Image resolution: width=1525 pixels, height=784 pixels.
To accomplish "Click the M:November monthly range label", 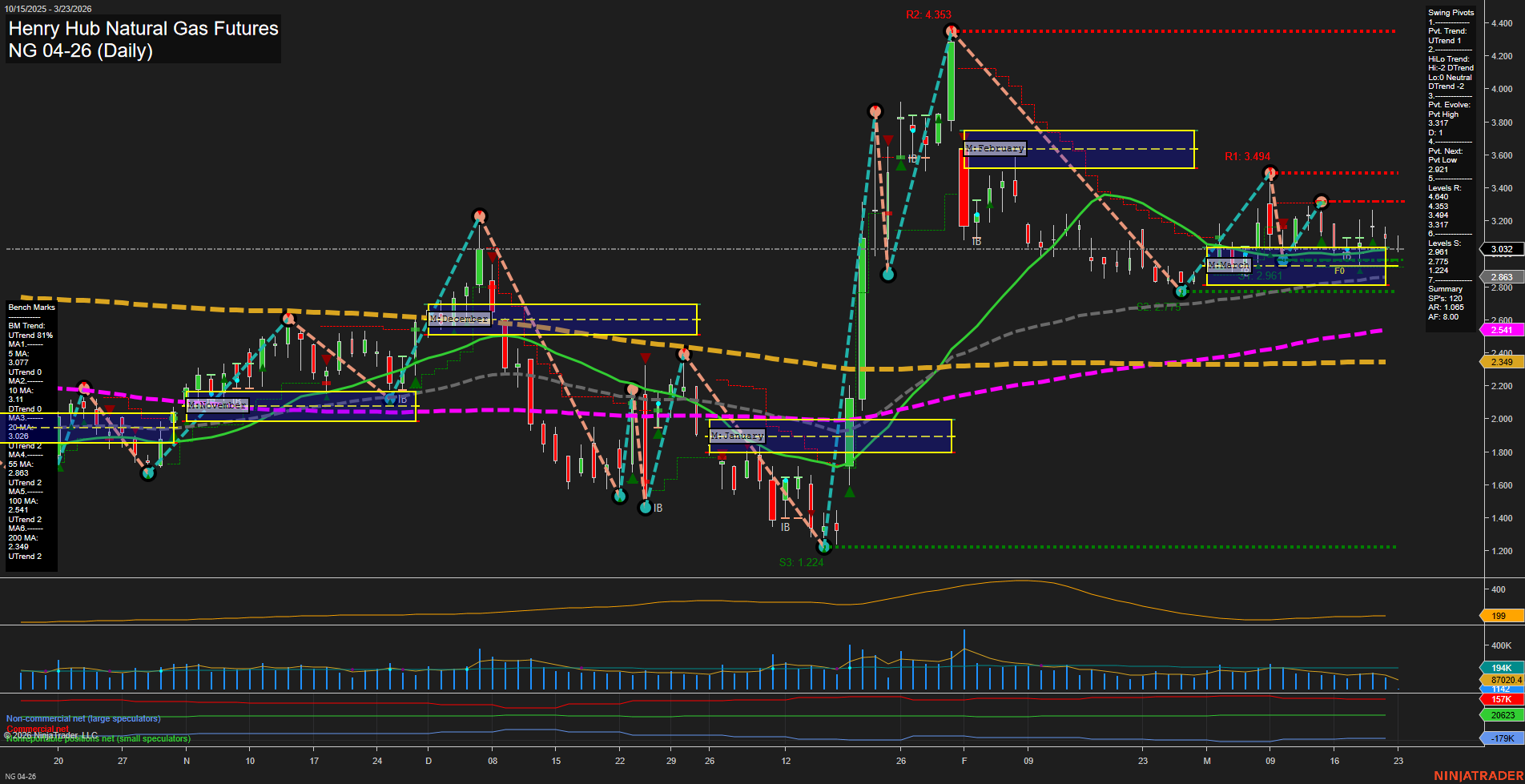I will coord(217,406).
